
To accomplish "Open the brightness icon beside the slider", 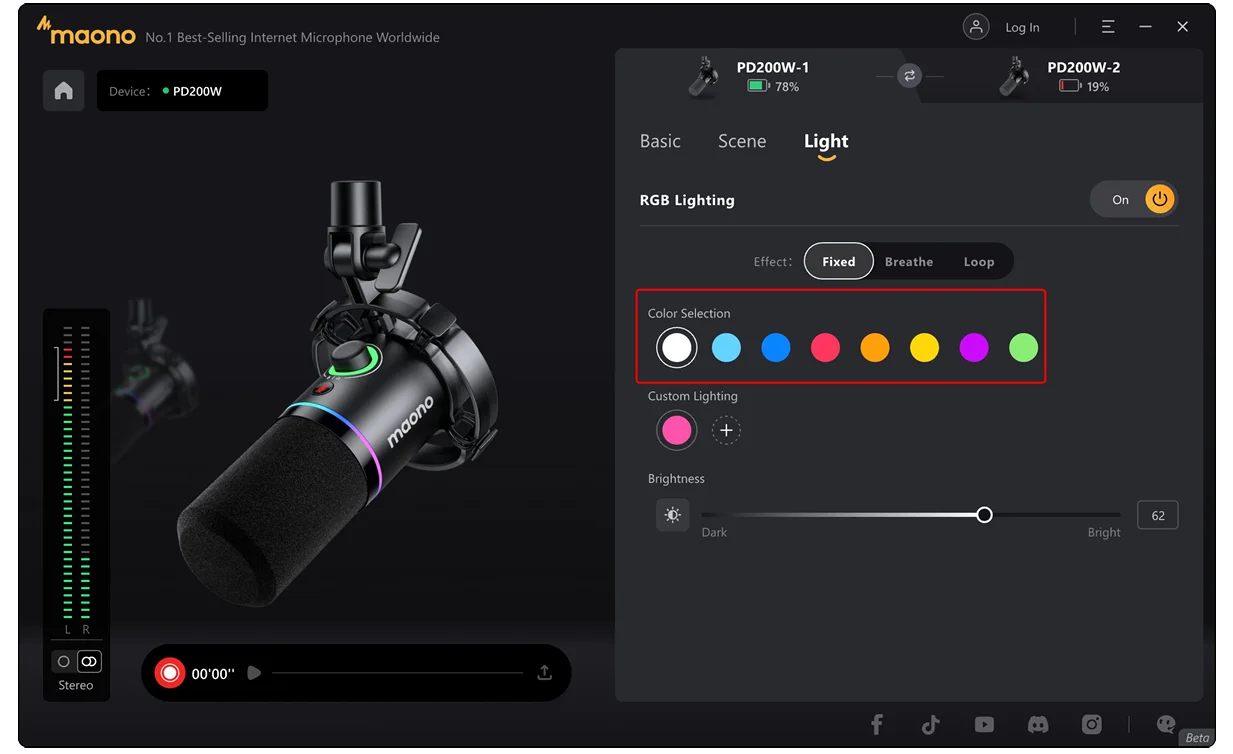I will [x=672, y=515].
